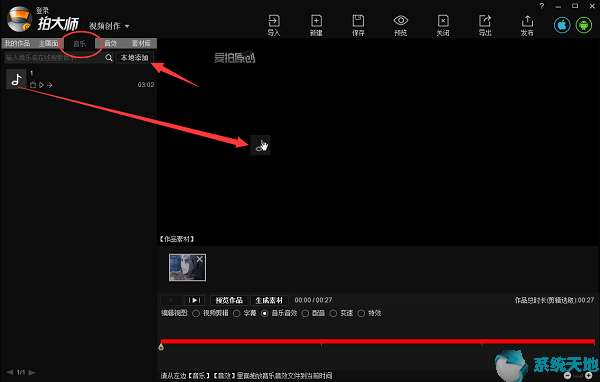The width and height of the screenshot is (600, 382).
Task: Select the music note thumbnail
Action: coord(16,79)
